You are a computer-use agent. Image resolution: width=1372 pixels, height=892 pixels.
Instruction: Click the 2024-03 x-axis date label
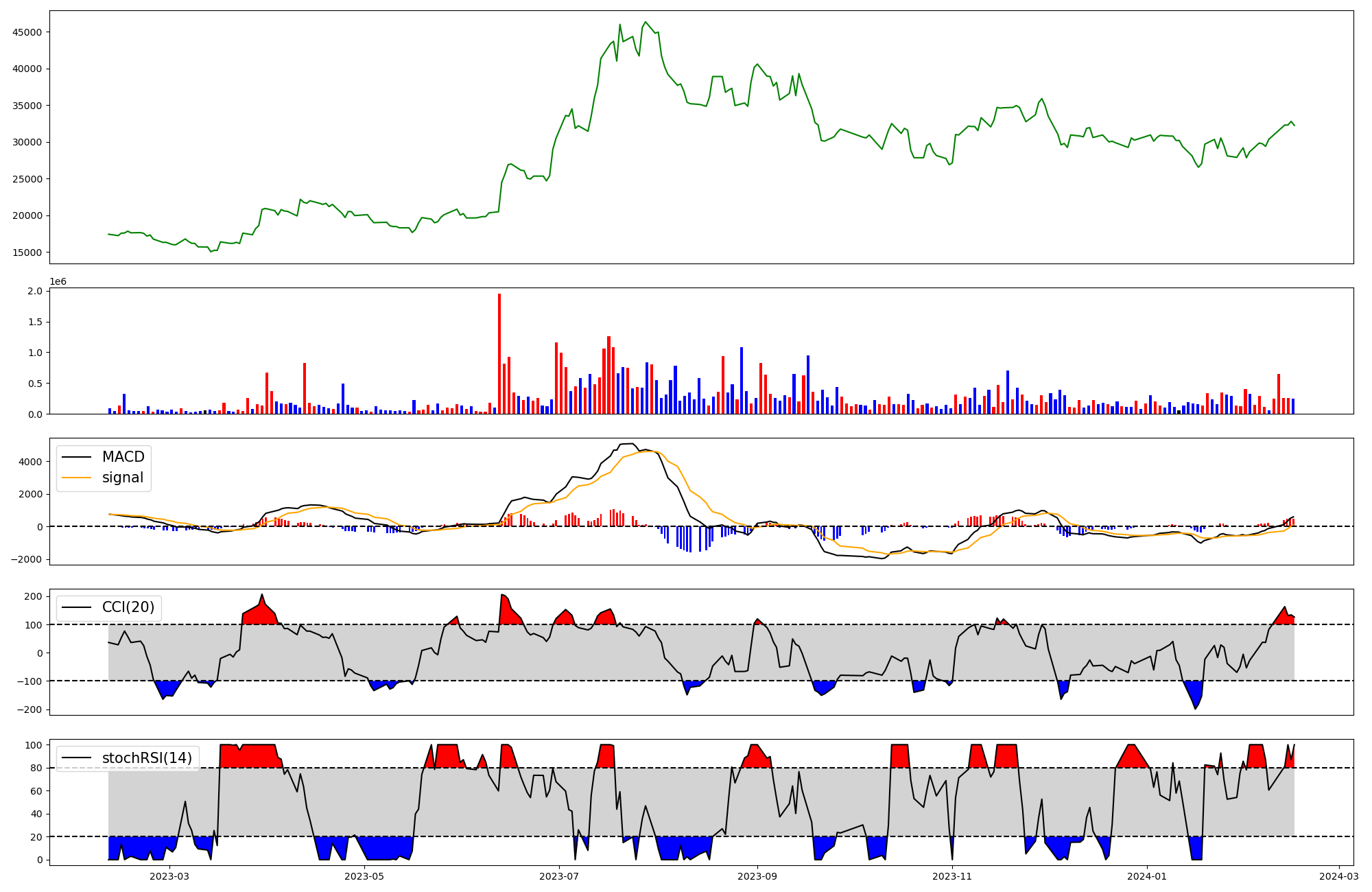click(1339, 876)
